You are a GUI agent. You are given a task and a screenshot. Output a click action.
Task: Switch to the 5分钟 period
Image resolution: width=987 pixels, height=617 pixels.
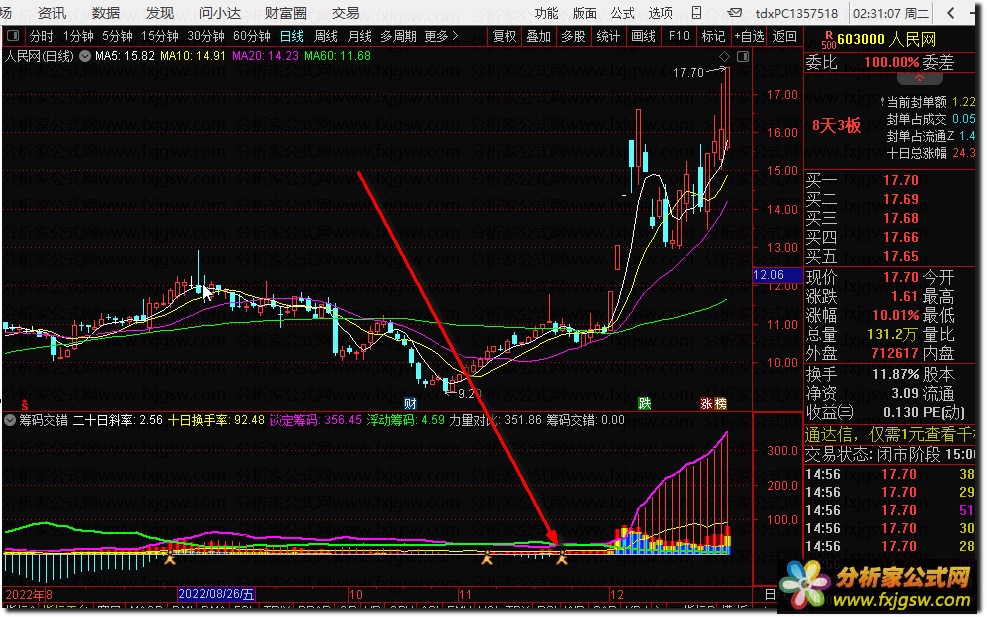click(117, 37)
